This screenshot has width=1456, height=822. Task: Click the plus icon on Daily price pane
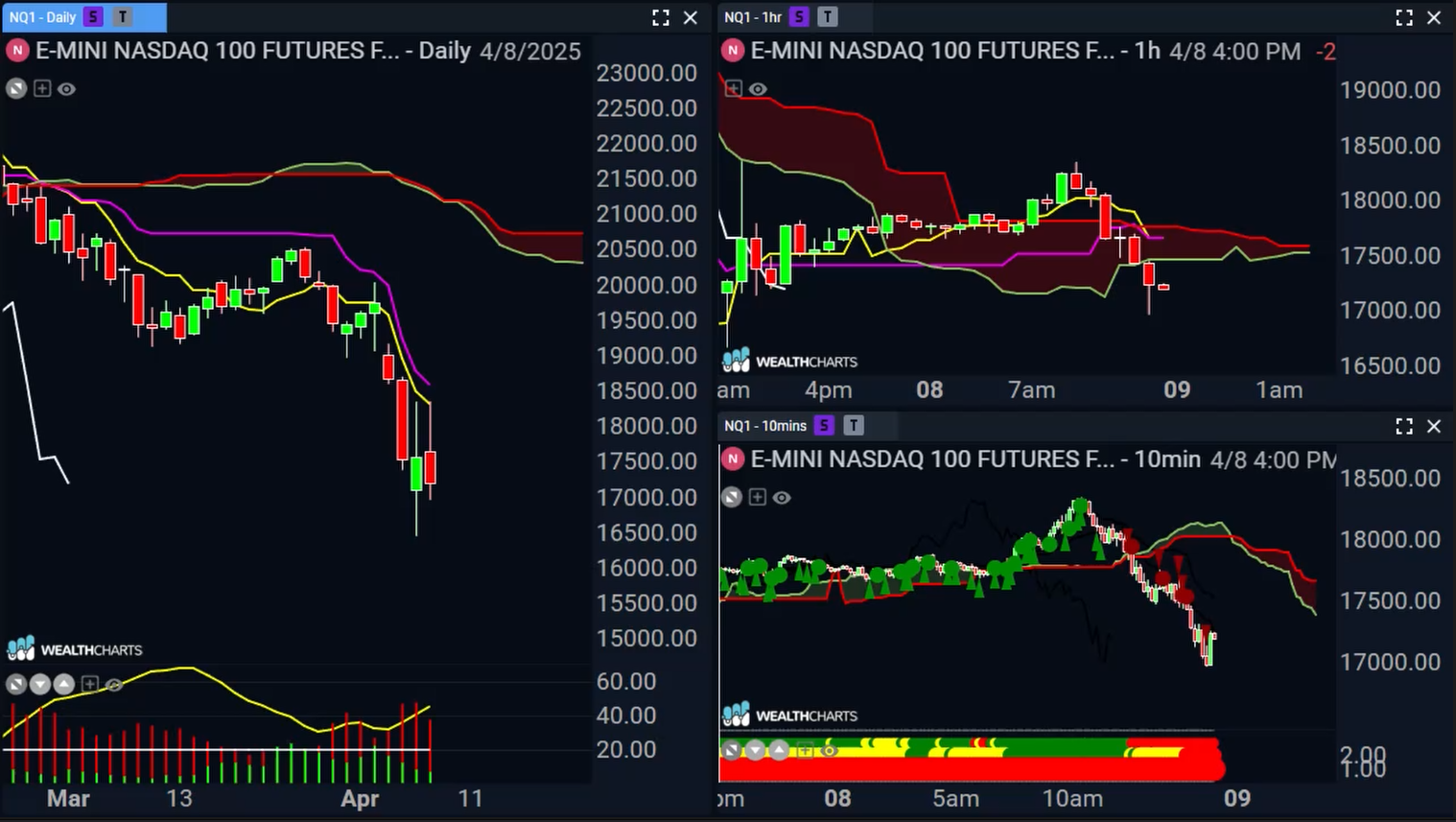click(42, 89)
